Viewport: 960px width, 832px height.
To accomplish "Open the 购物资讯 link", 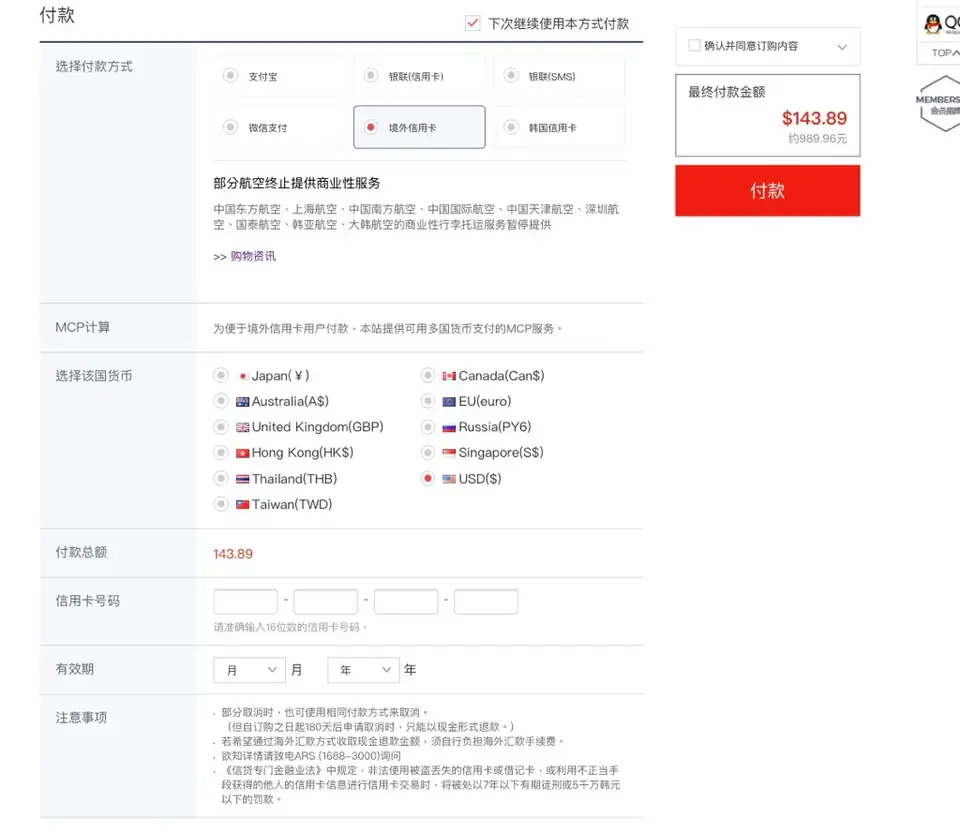I will [x=253, y=256].
